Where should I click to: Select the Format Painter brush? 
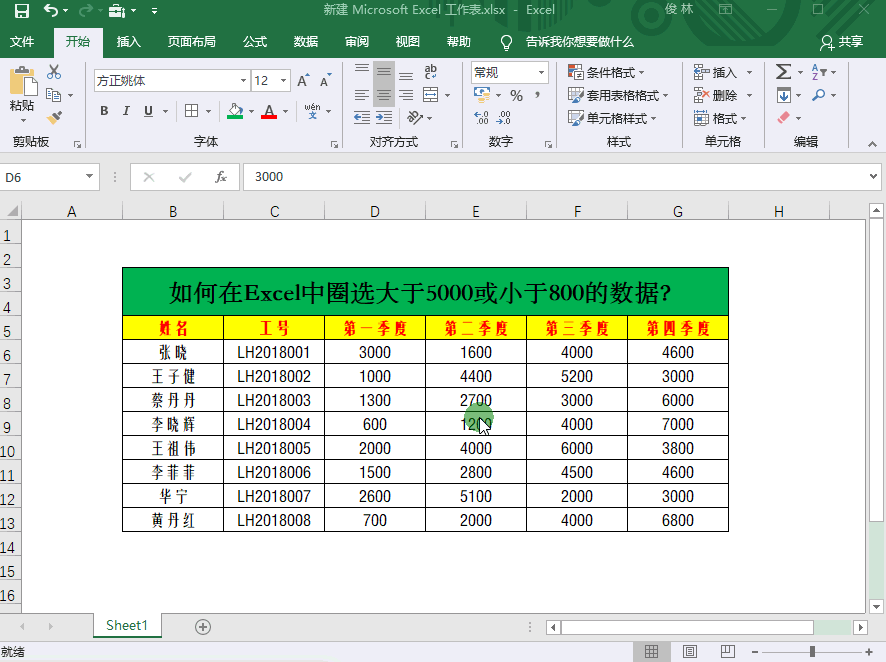click(54, 117)
